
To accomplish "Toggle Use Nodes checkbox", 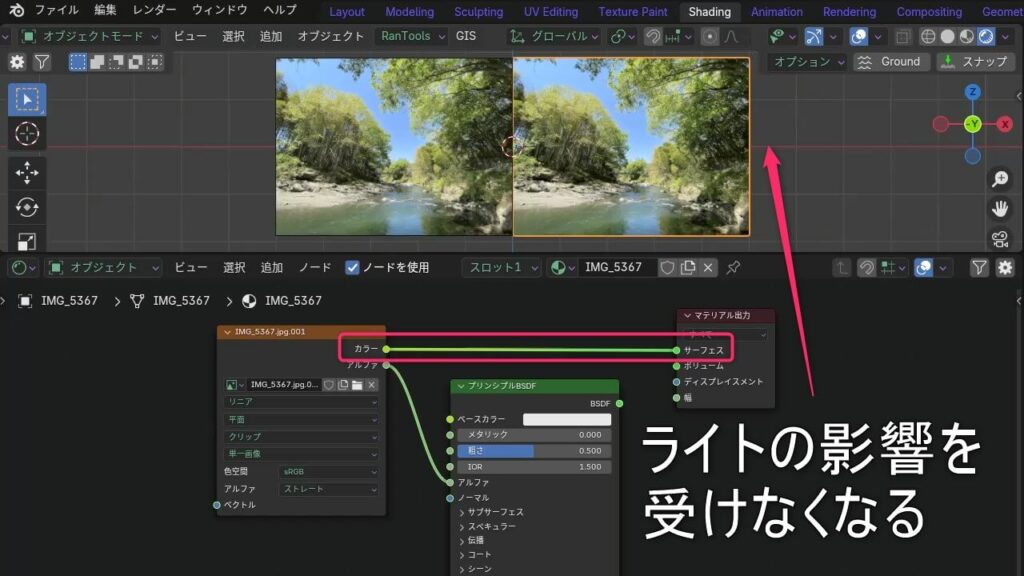I will 352,268.
